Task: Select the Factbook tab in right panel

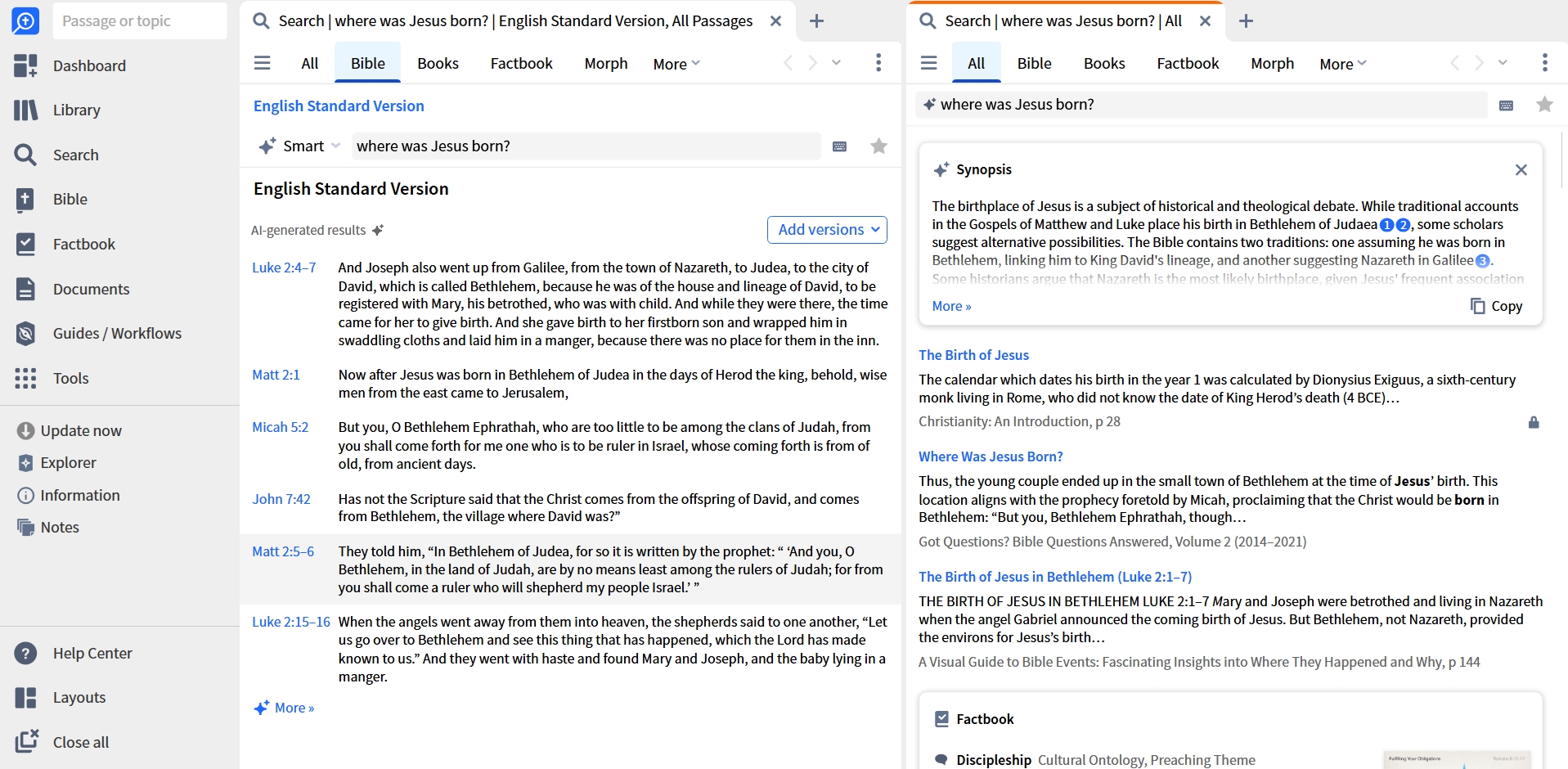Action: 1188,64
